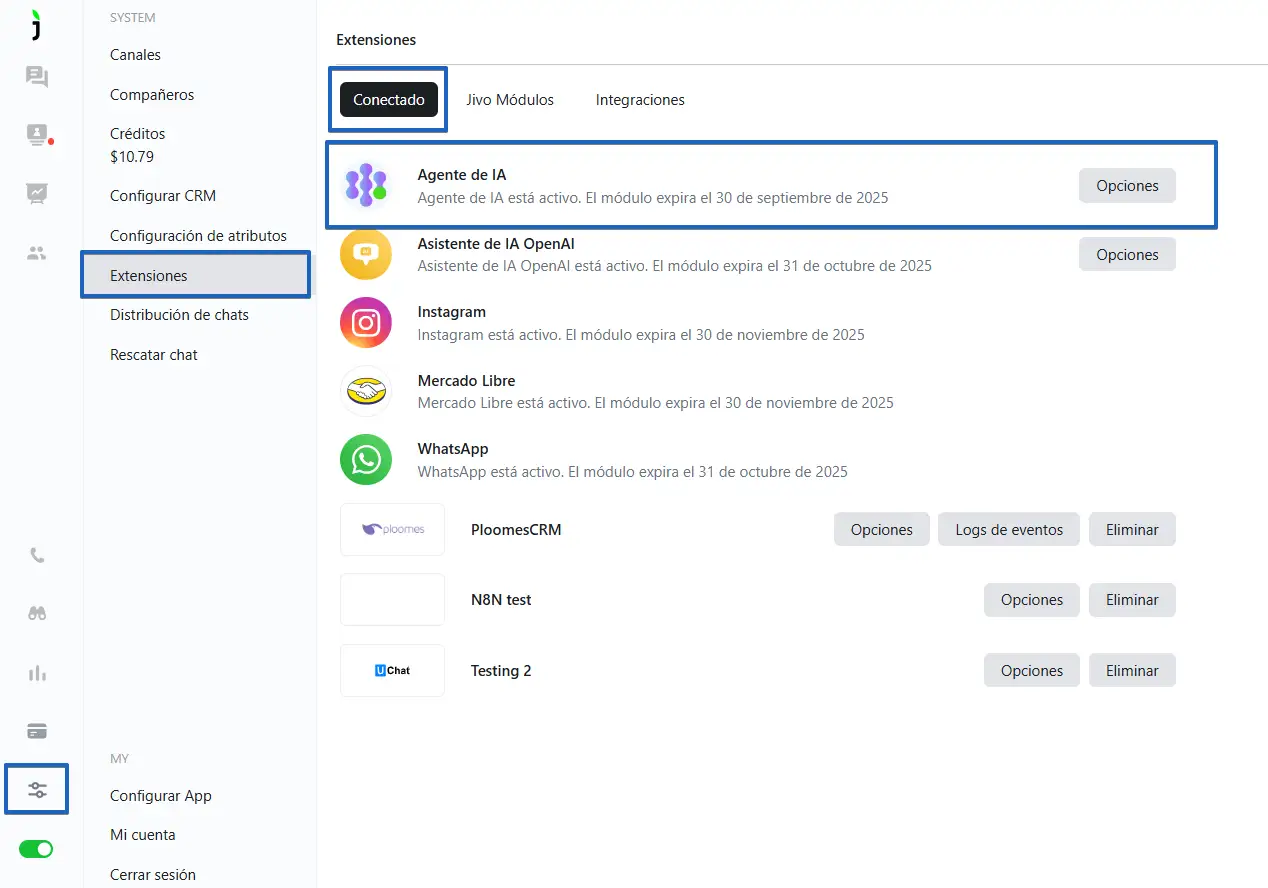1268x888 pixels.
Task: Open the phone calls icon
Action: (37, 556)
